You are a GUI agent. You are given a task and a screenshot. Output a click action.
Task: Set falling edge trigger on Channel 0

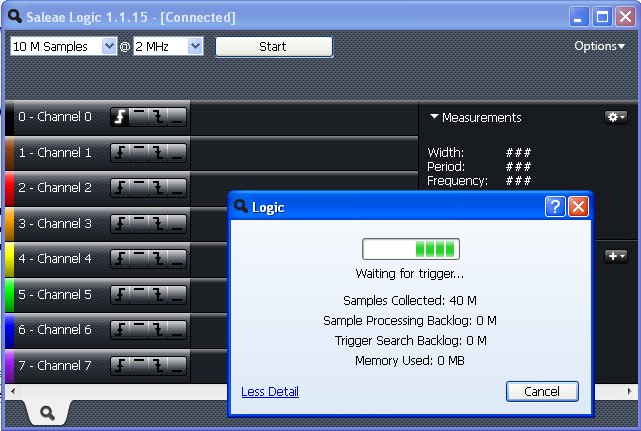pos(158,117)
